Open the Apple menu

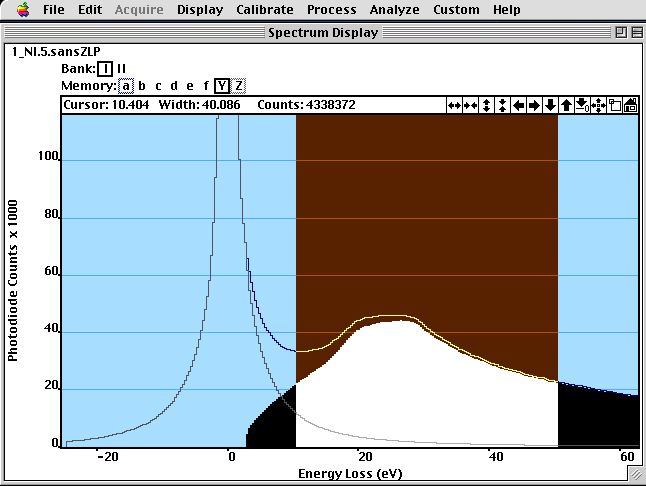[x=23, y=9]
